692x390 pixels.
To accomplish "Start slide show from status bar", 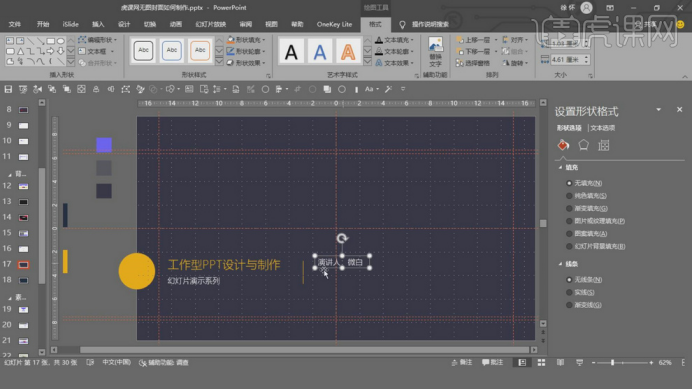I will tap(579, 363).
